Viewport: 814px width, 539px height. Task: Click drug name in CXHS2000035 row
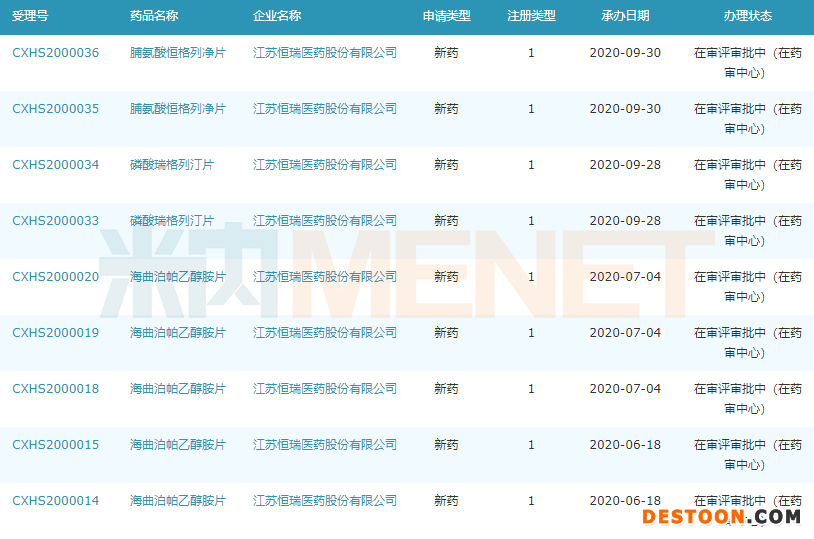coord(178,109)
